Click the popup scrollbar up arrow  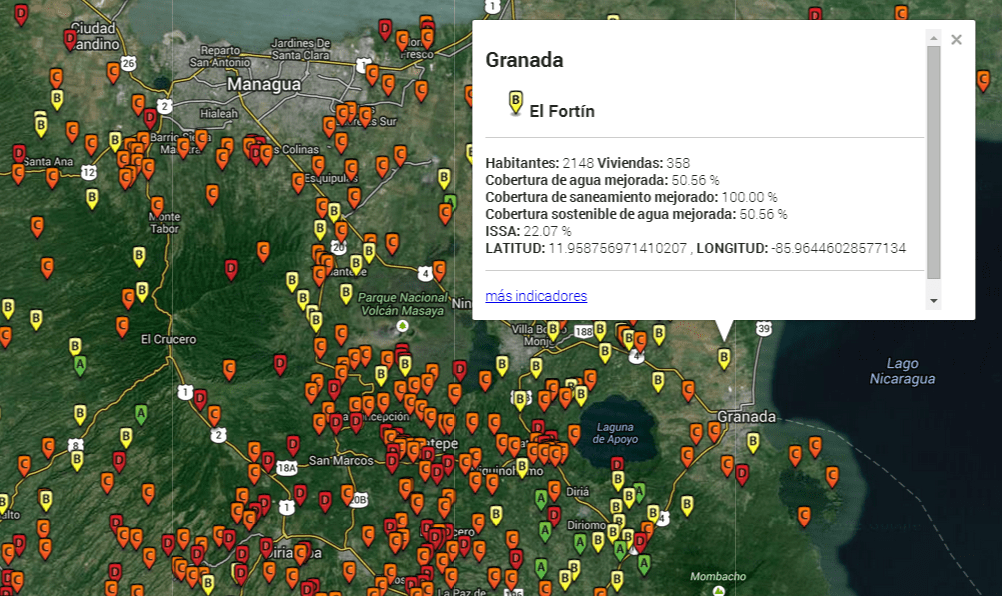tap(934, 38)
